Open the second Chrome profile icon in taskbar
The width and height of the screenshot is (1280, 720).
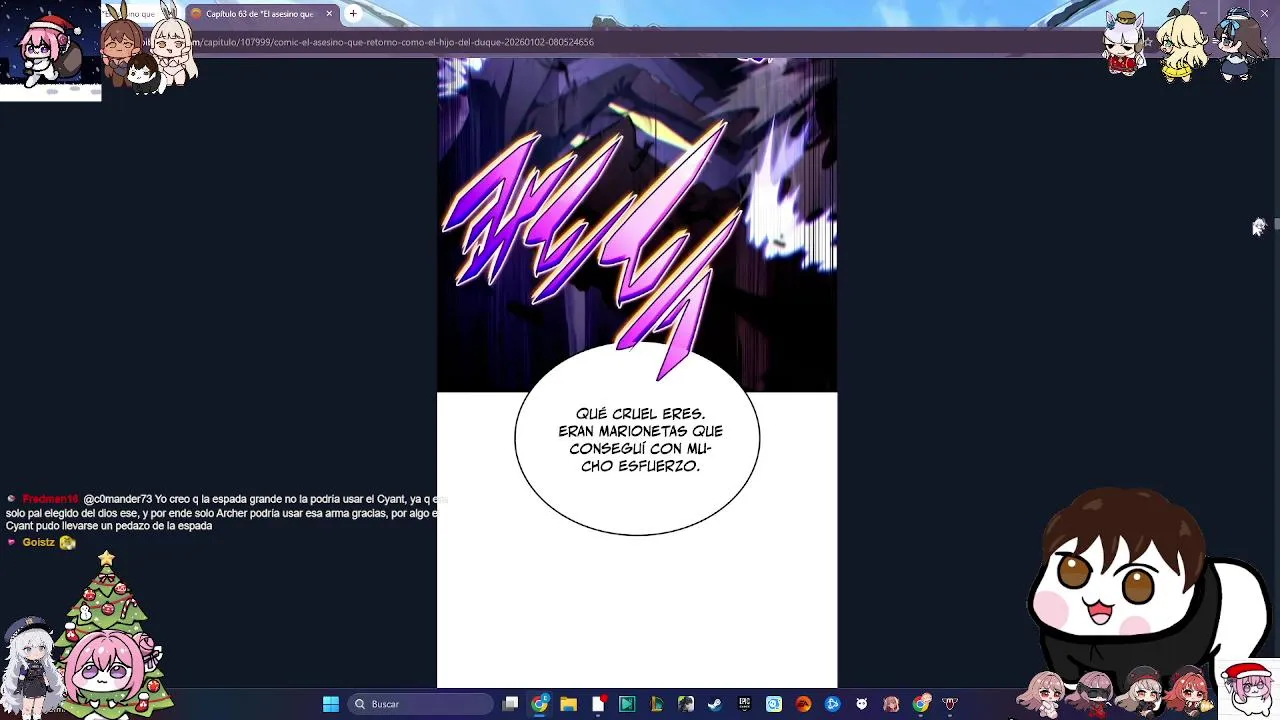coord(920,704)
